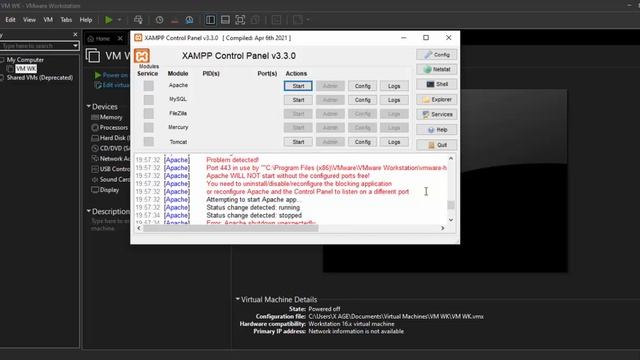Toggle Tomcat service checkbox
This screenshot has width=640, height=360.
(149, 142)
